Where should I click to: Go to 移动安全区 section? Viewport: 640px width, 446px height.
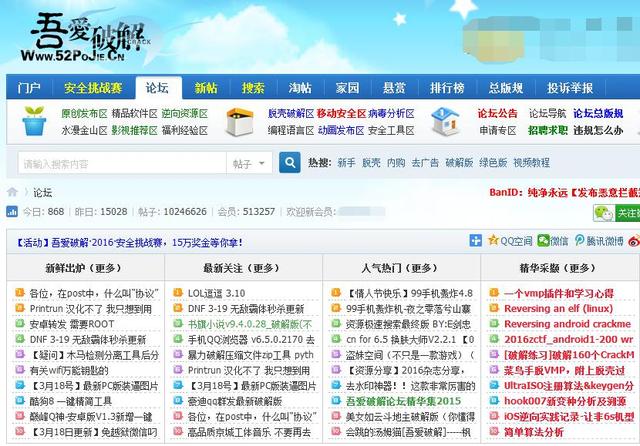tap(341, 113)
